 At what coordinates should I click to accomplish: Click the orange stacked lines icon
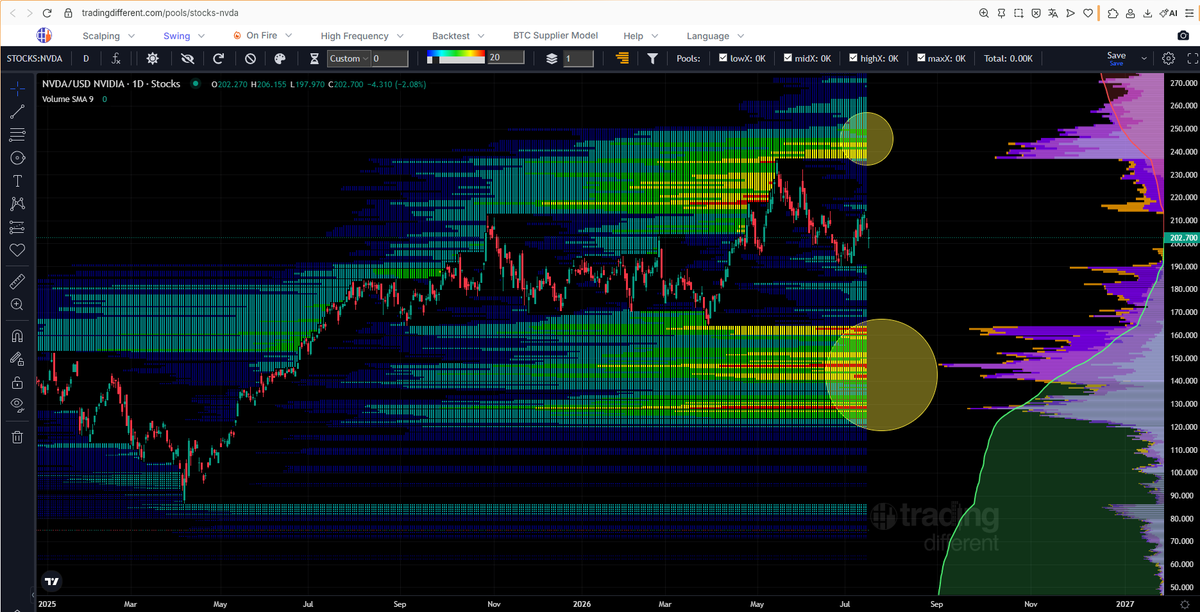[624, 59]
